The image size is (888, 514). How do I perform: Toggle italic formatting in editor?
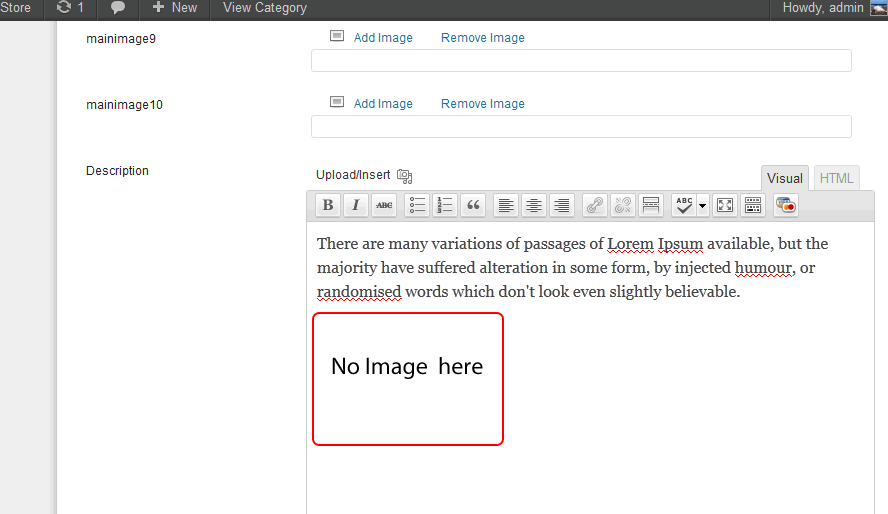[355, 205]
